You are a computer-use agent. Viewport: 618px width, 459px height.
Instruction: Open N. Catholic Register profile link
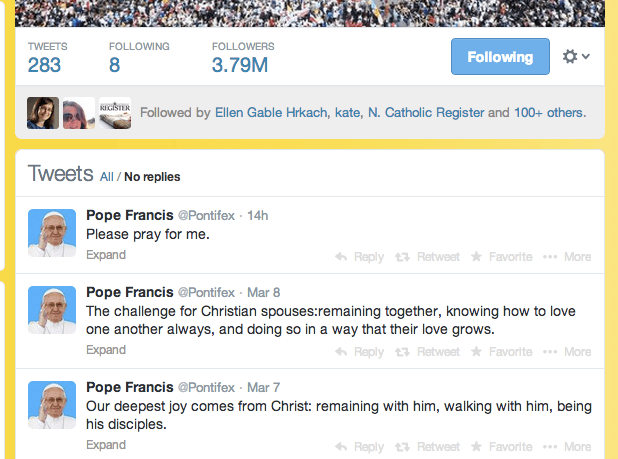coord(426,113)
